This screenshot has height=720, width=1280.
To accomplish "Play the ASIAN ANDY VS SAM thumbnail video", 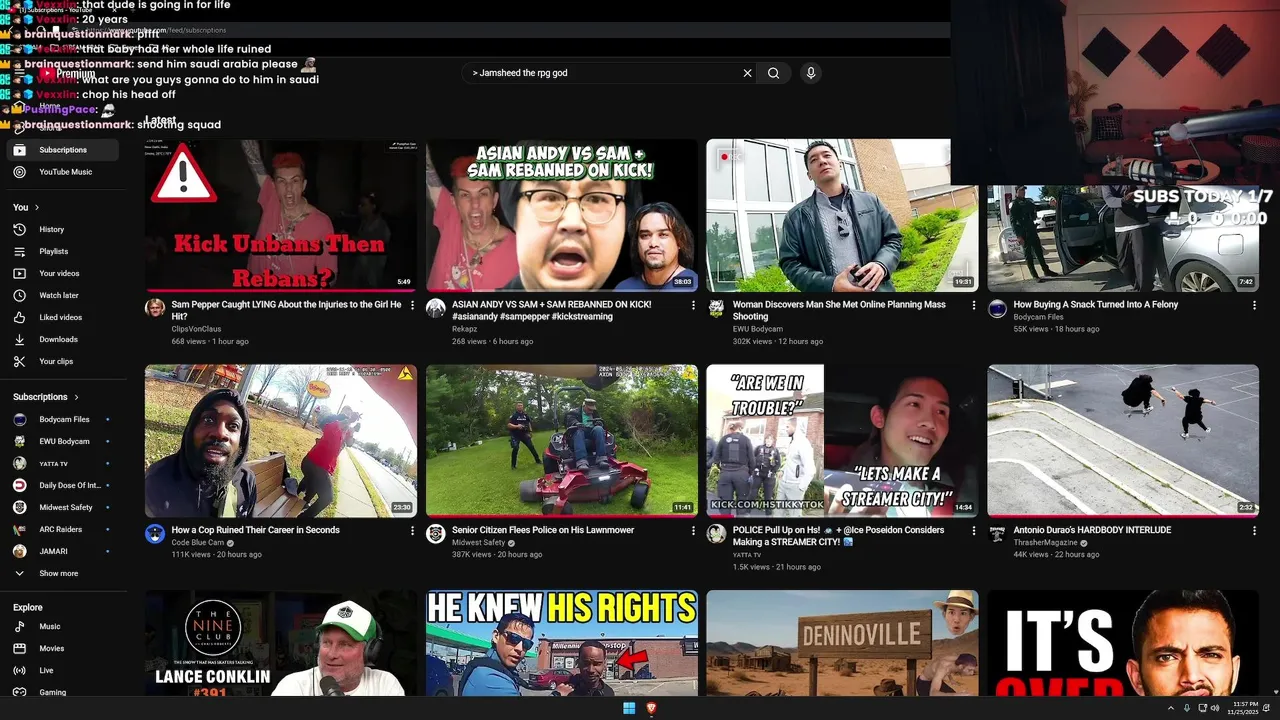I will point(562,215).
